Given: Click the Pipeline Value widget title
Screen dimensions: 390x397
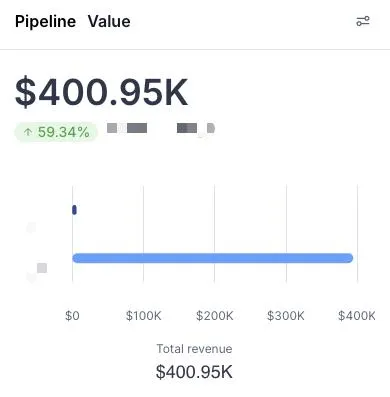Looking at the screenshot, I should click(73, 22).
